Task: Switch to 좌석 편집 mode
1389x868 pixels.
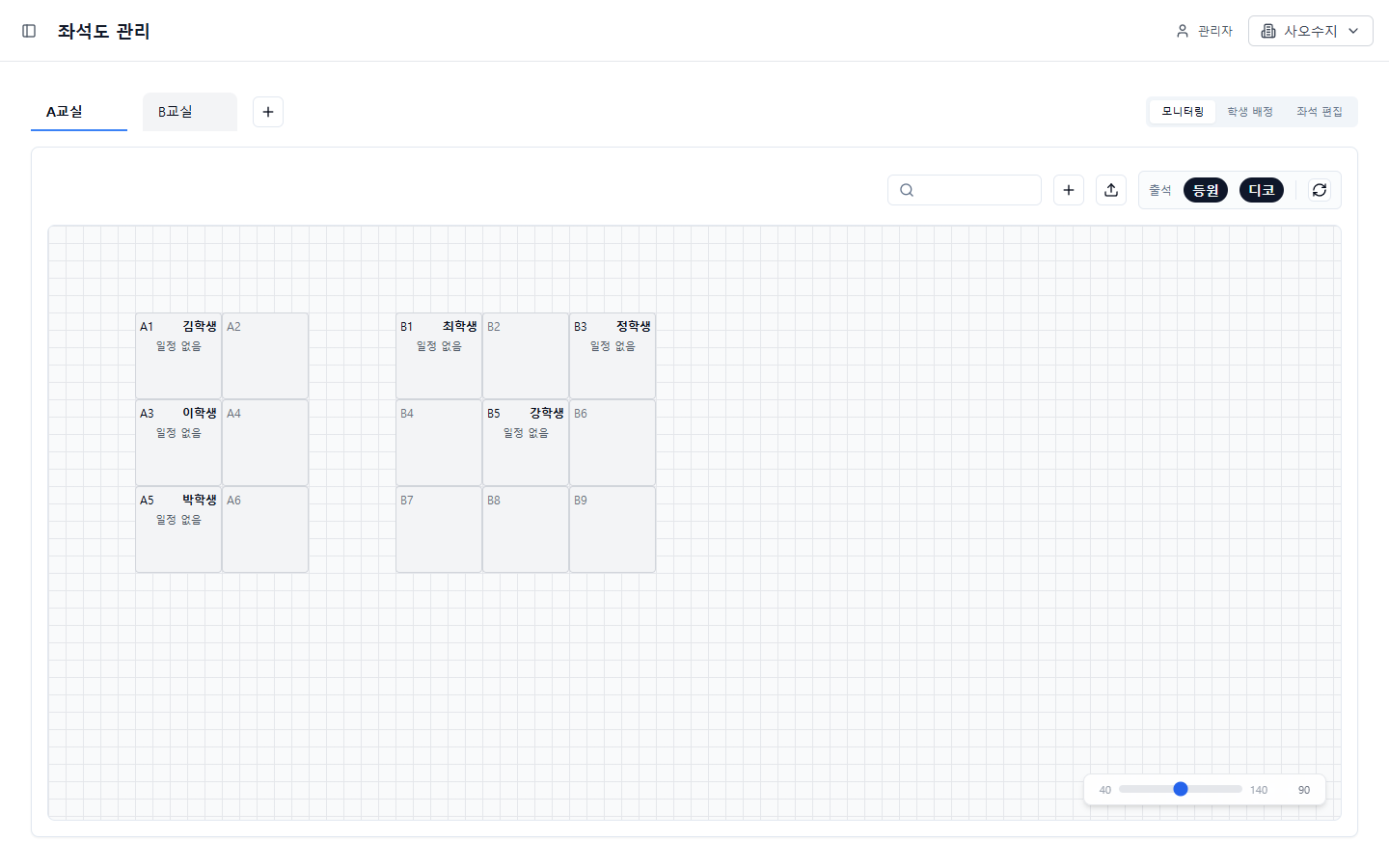Action: [1319, 112]
